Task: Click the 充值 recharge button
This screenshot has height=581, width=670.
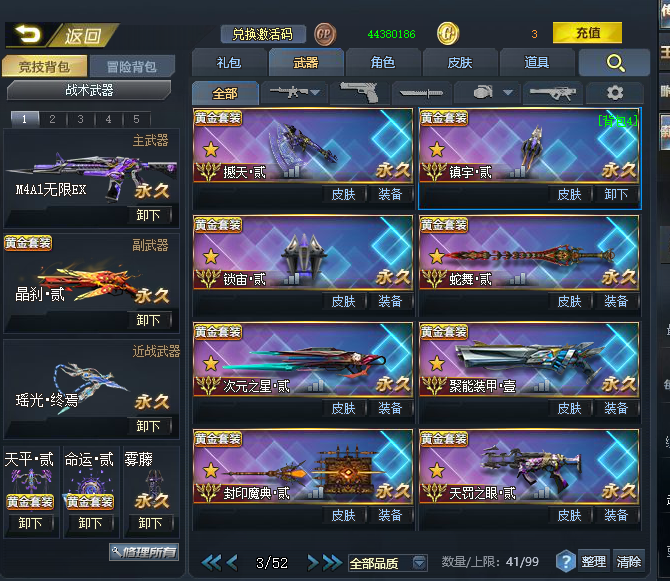Action: 587,33
